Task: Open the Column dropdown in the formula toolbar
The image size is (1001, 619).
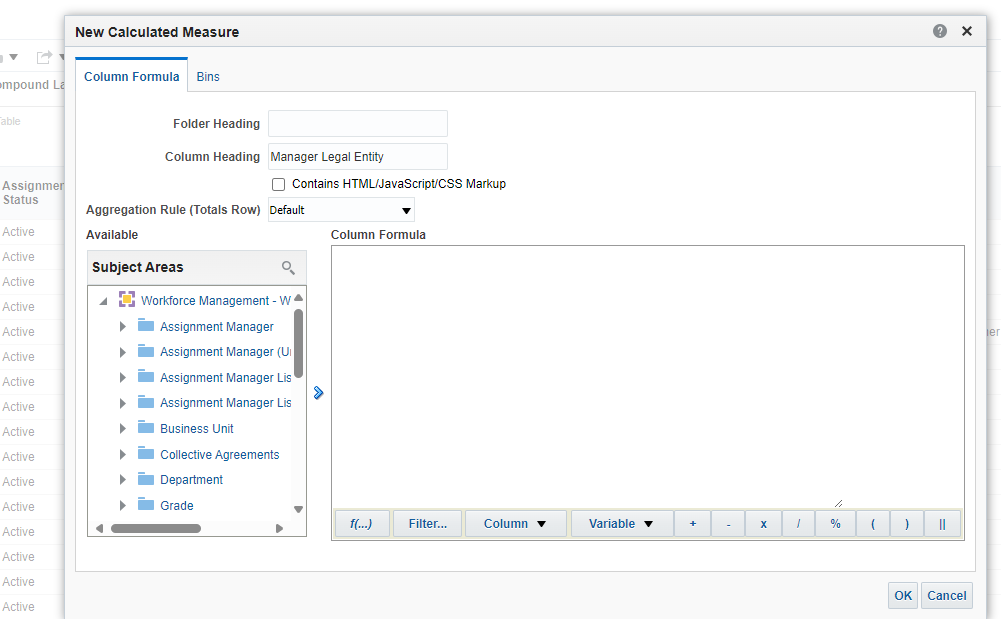Action: (x=516, y=523)
